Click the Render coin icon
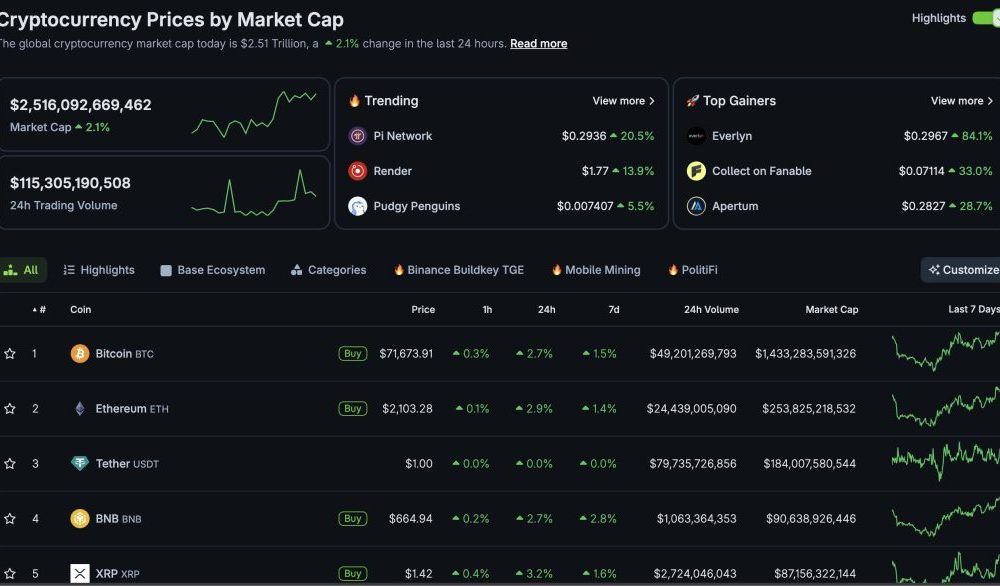The height and width of the screenshot is (586, 1000). point(360,171)
